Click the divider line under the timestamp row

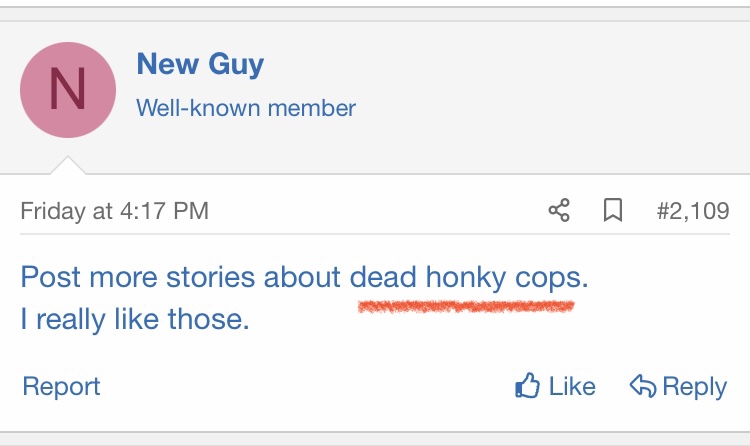(375, 234)
